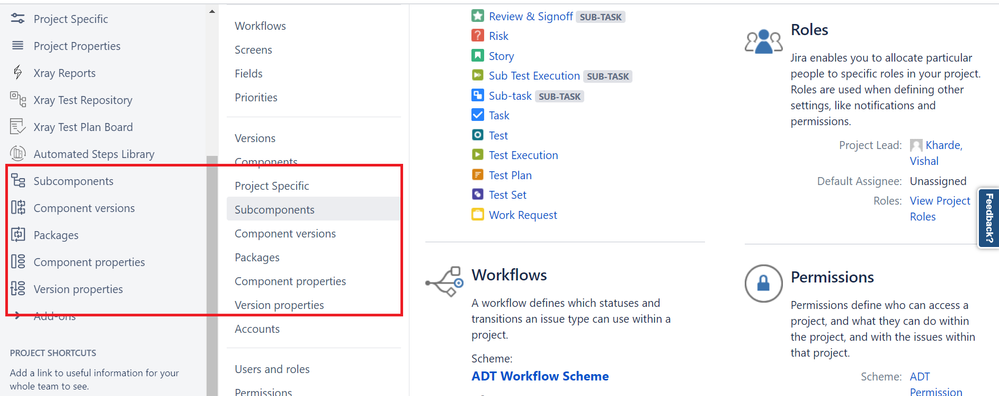Click the Subcomponents tree icon in left sidebar

18,181
